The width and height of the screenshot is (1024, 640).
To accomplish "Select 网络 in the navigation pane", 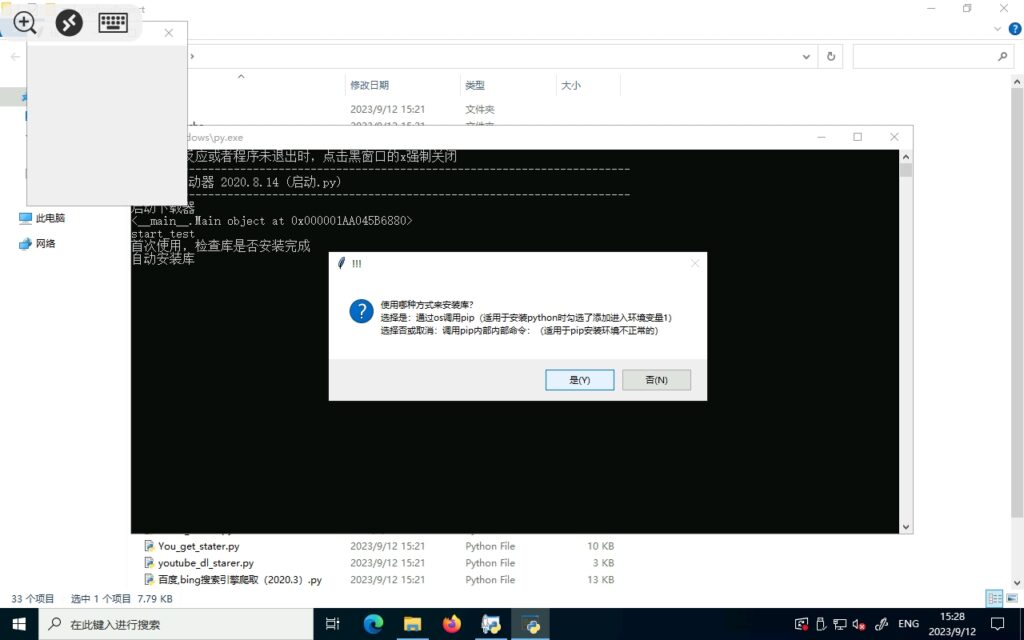I will 45,243.
